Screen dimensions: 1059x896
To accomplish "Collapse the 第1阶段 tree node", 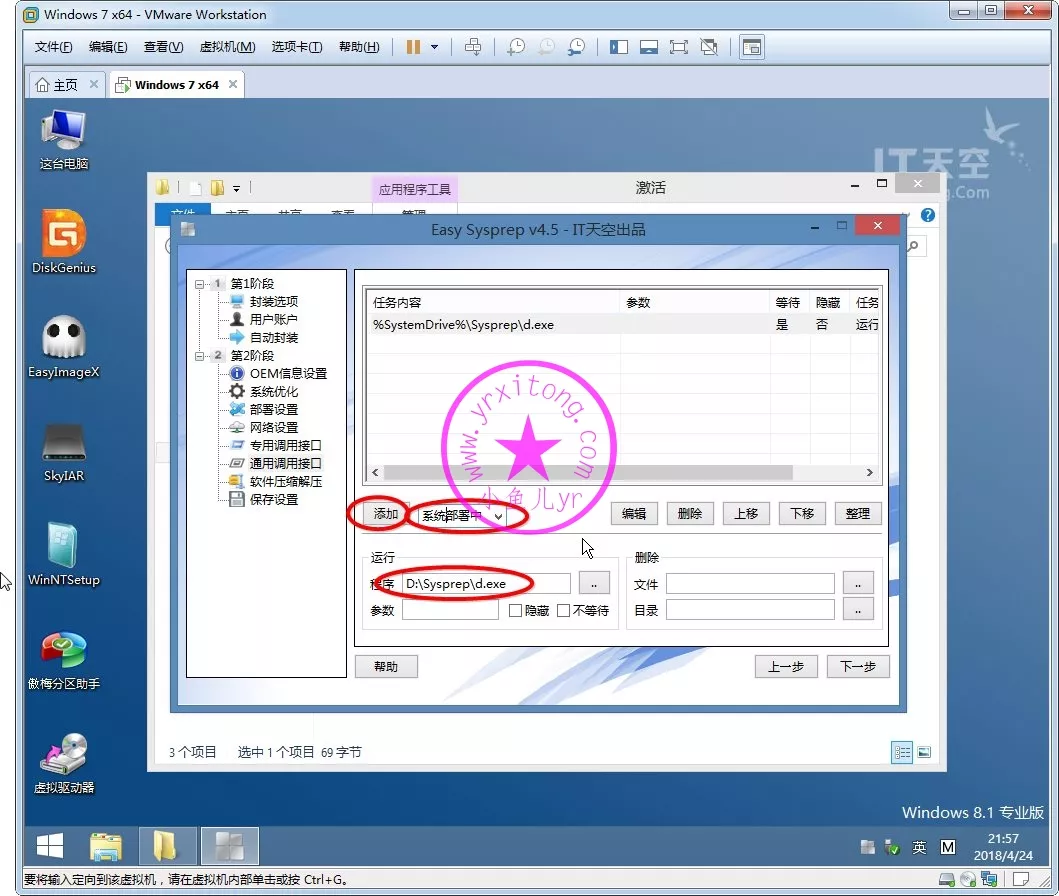I will click(x=200, y=284).
